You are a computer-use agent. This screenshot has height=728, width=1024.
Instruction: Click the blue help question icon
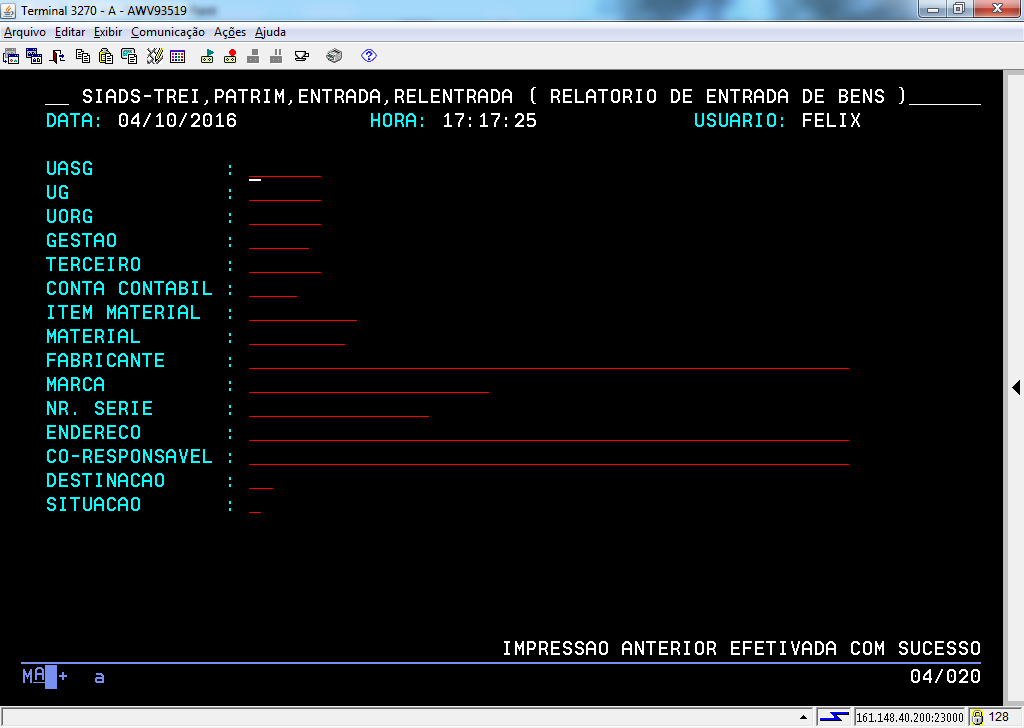[x=369, y=56]
